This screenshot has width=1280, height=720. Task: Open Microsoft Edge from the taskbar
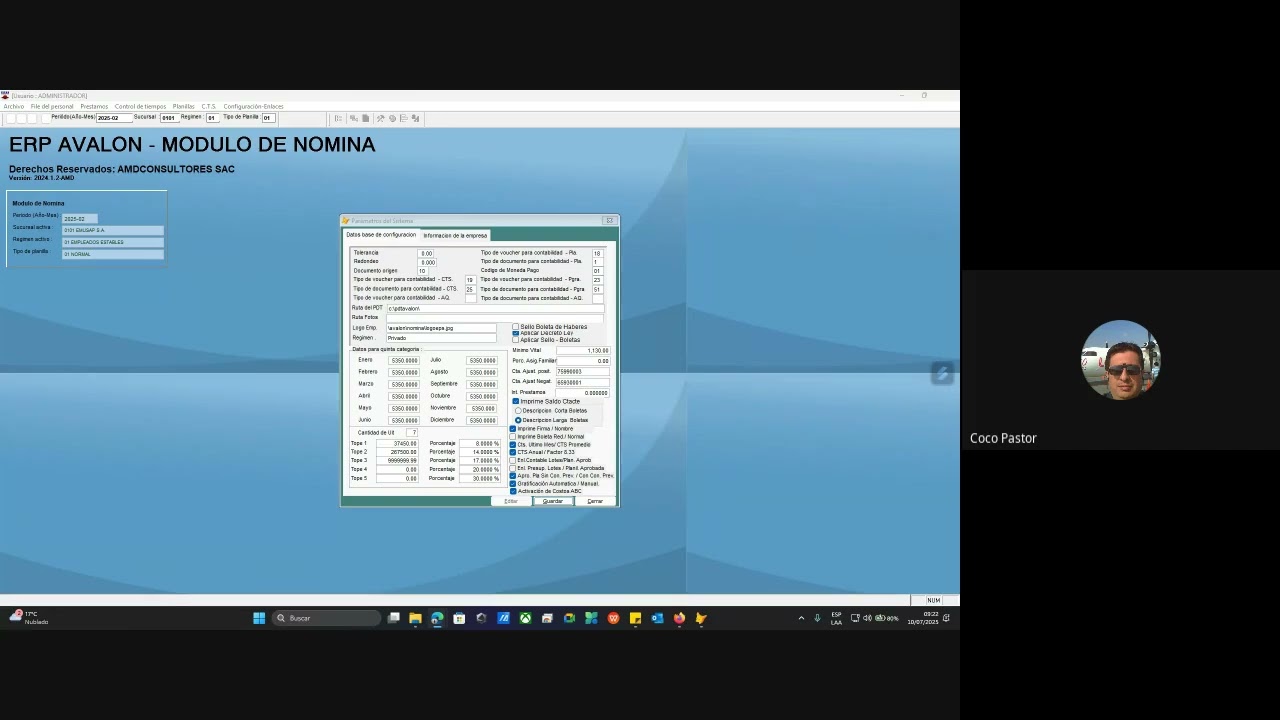click(x=437, y=618)
